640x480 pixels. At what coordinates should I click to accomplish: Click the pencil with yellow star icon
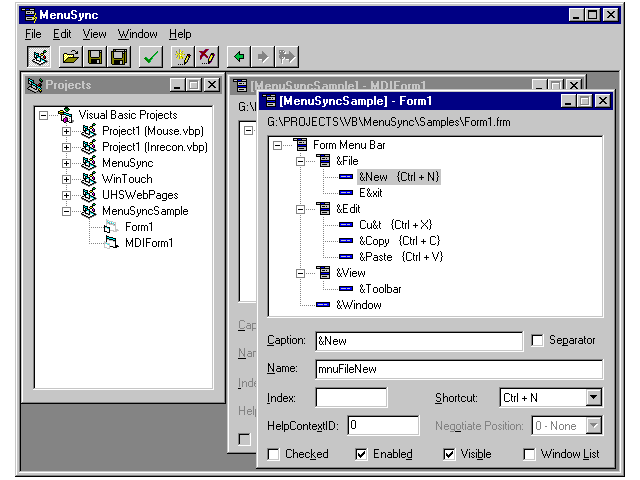(x=183, y=57)
